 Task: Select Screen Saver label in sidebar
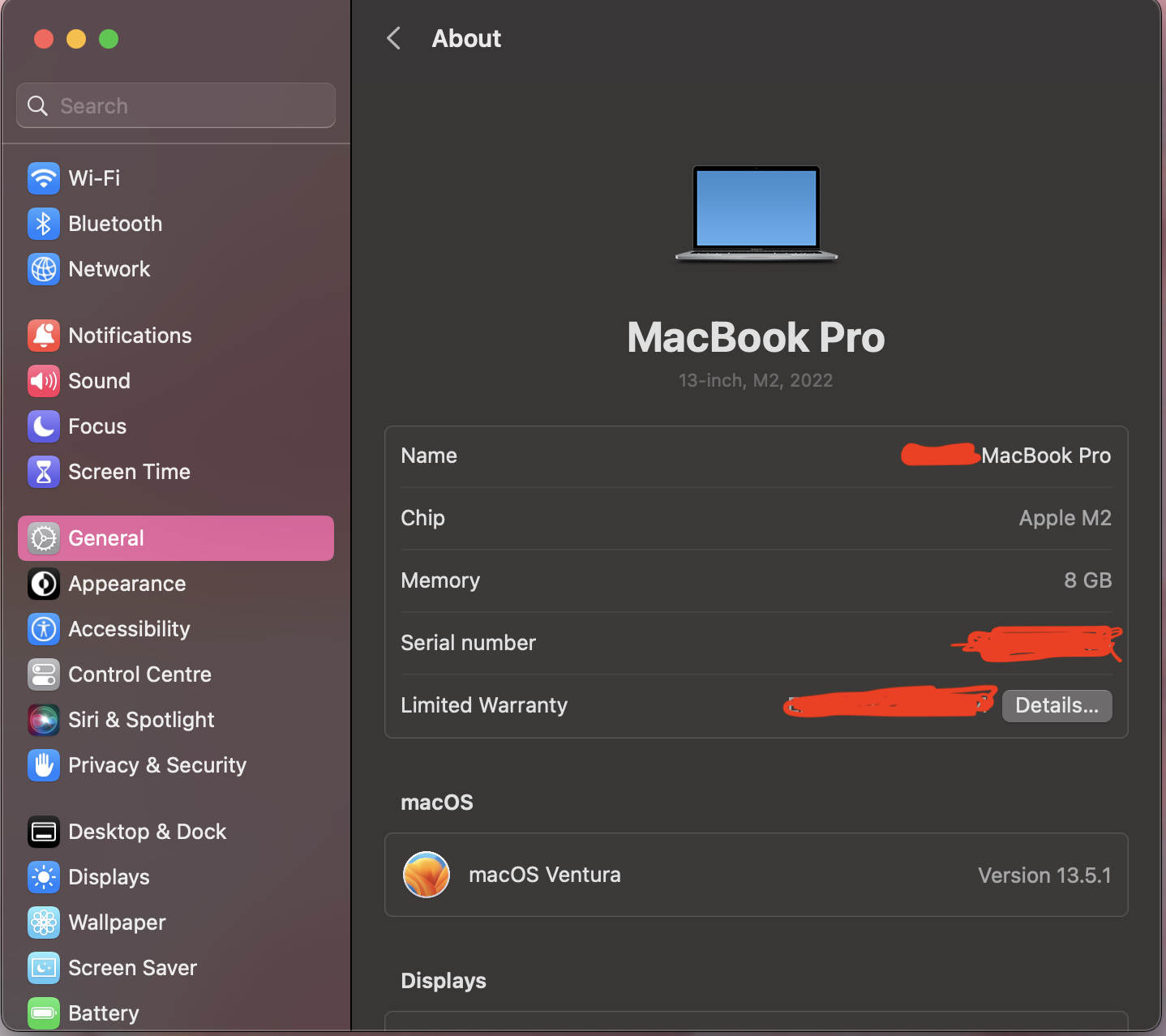click(132, 968)
